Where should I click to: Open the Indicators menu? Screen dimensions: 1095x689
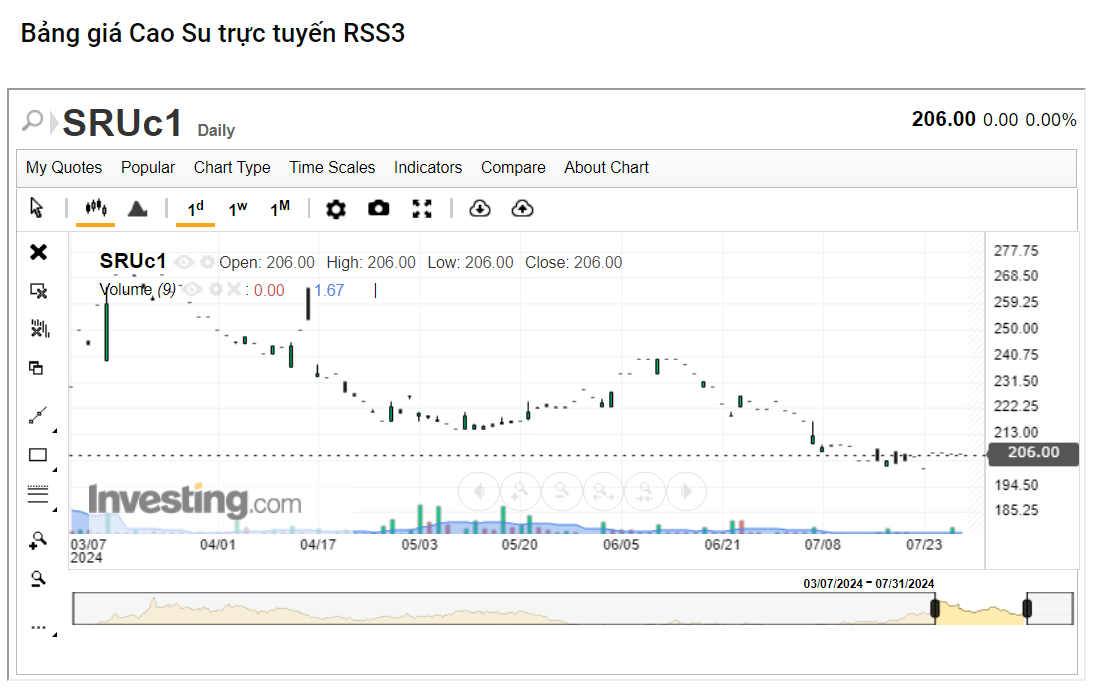tap(427, 168)
